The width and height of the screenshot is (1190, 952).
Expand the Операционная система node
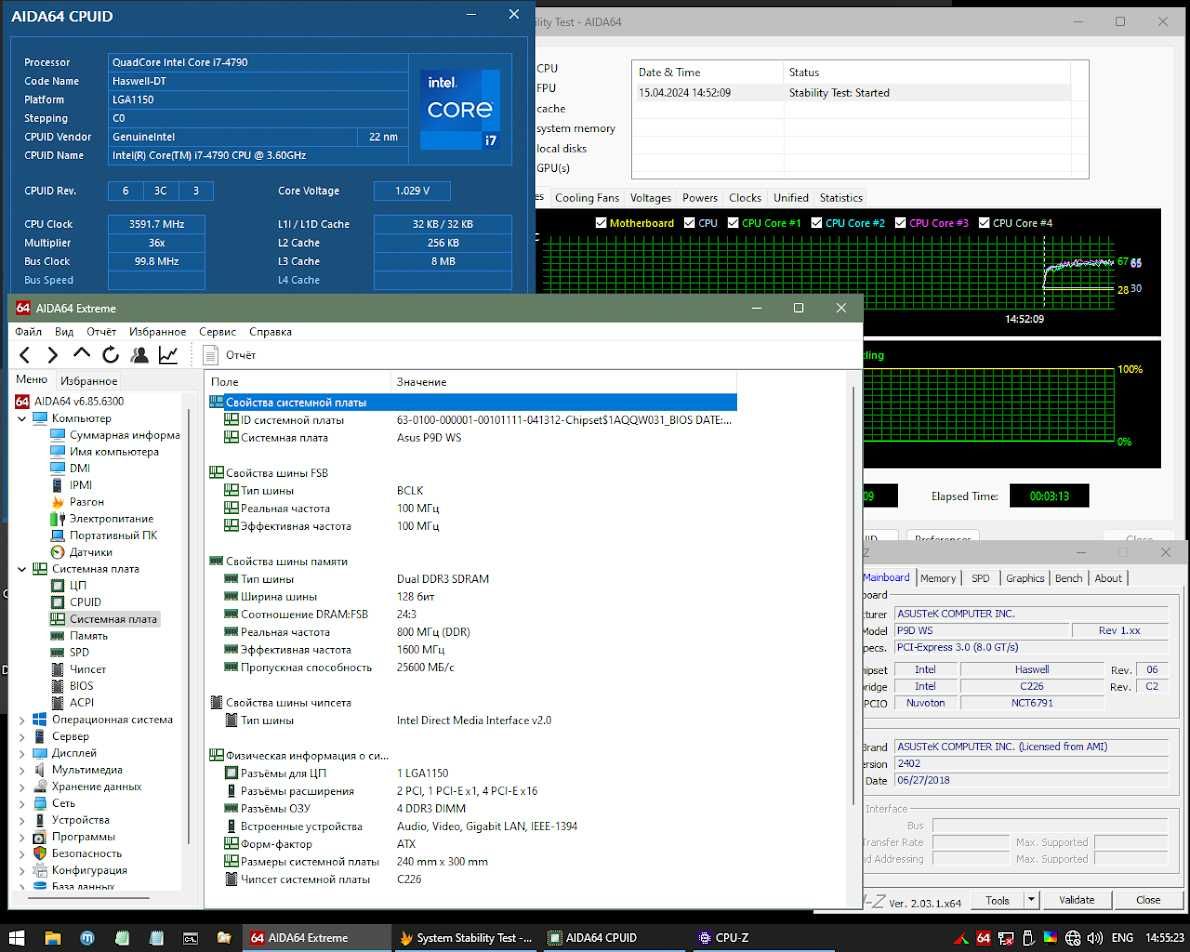pyautogui.click(x=21, y=720)
